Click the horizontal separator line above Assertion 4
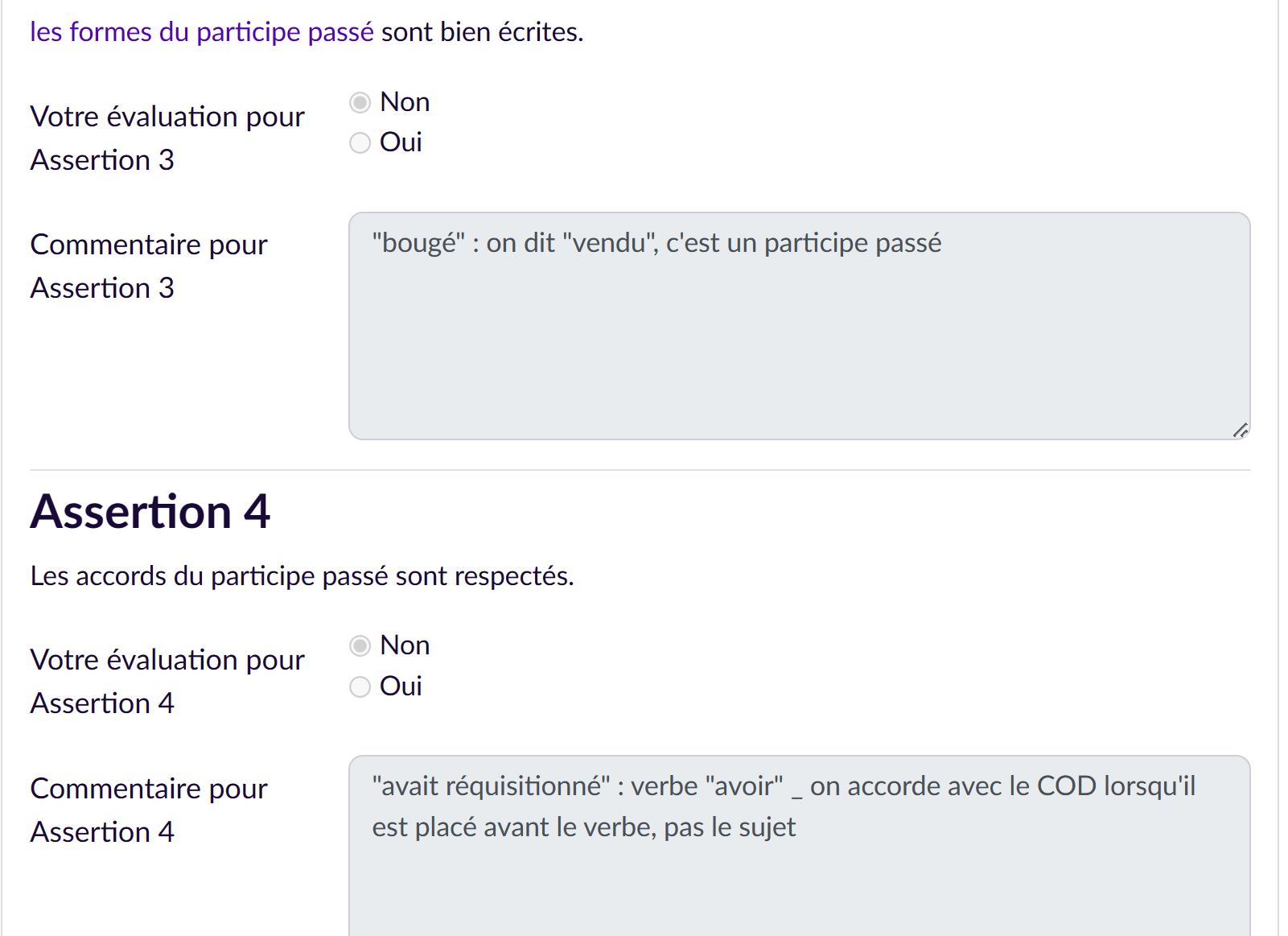The image size is (1288, 936). point(640,470)
